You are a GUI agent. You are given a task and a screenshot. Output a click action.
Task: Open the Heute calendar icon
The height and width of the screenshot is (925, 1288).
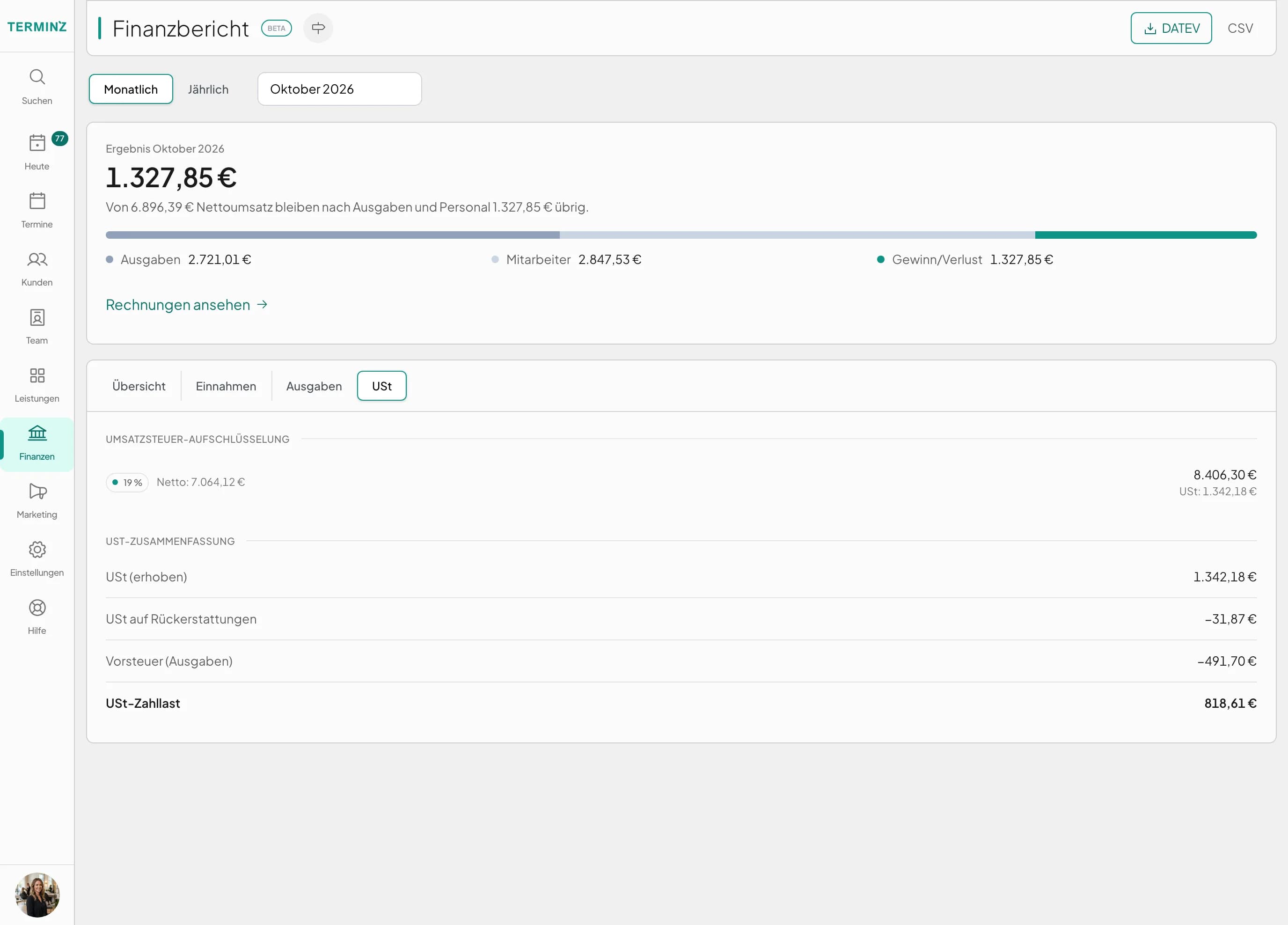click(x=37, y=143)
